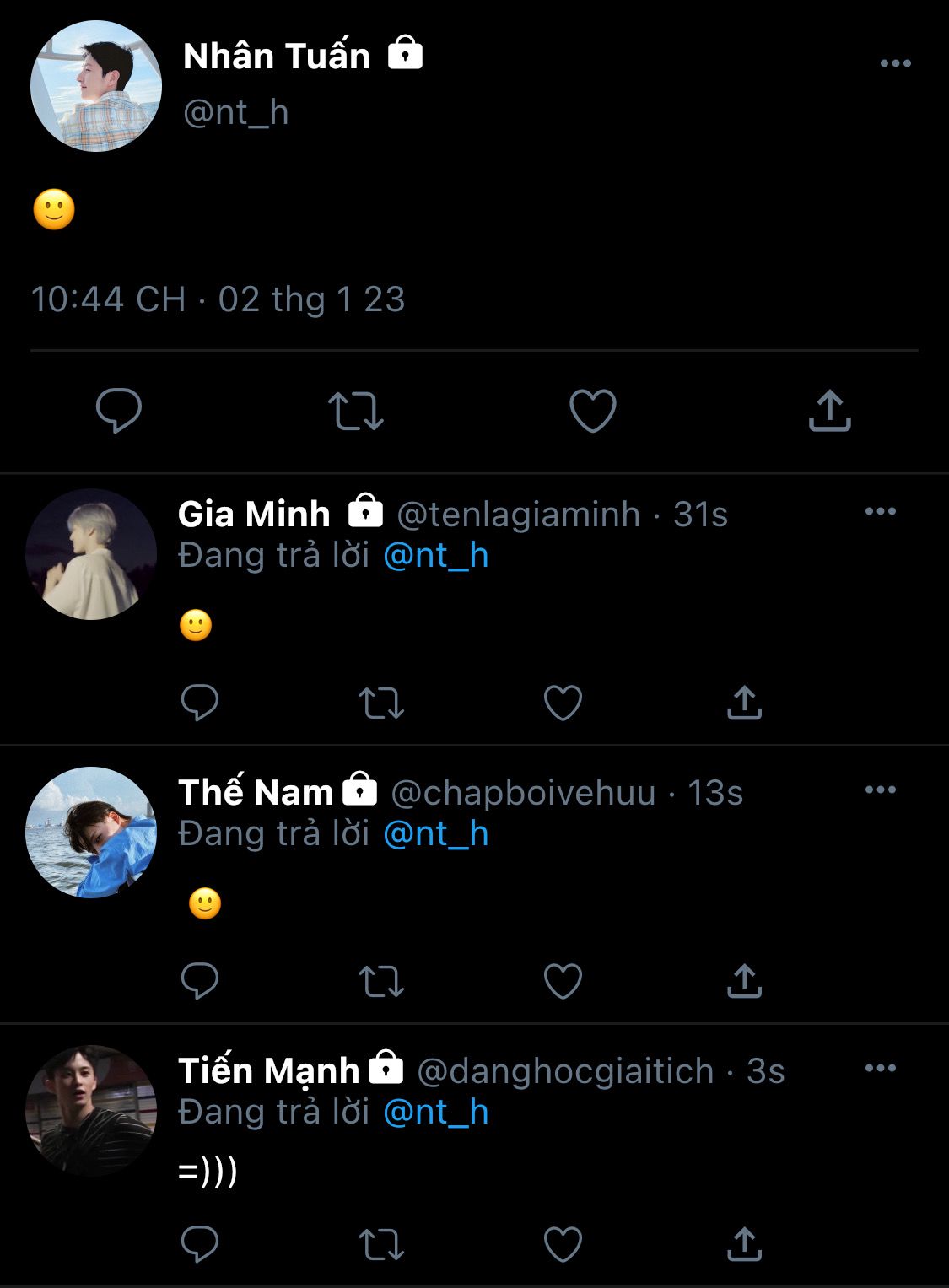Viewport: 949px width, 1288px height.
Task: Reply to Nhân Tuấn's main tweet
Action: point(118,411)
